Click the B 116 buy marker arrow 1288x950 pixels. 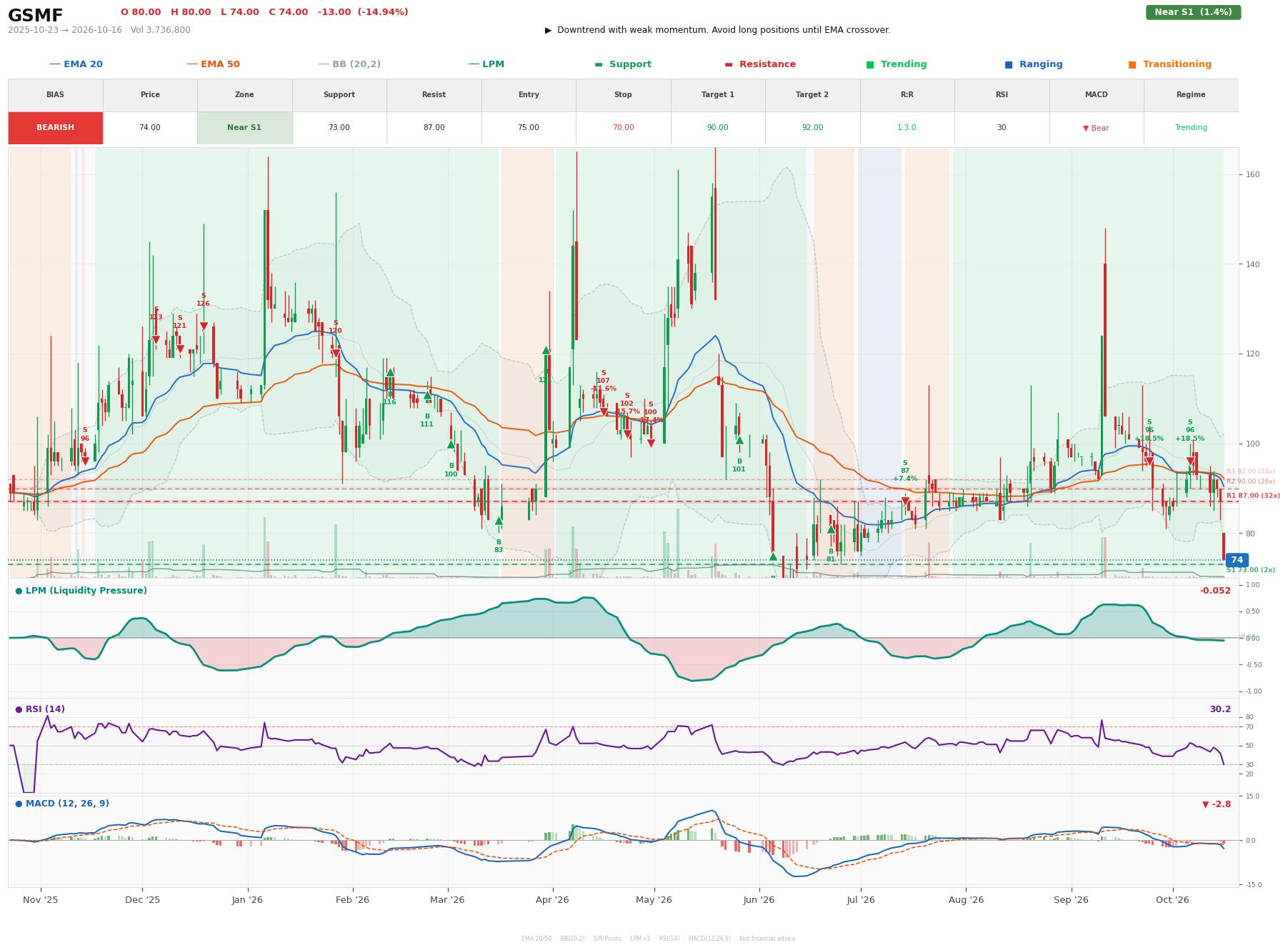(389, 372)
